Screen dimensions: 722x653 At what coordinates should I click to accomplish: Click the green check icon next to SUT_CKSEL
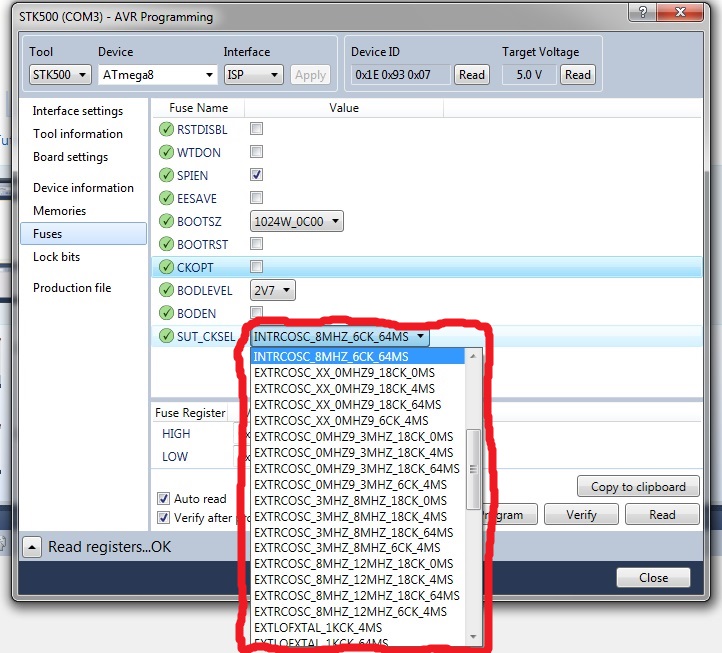pos(166,337)
